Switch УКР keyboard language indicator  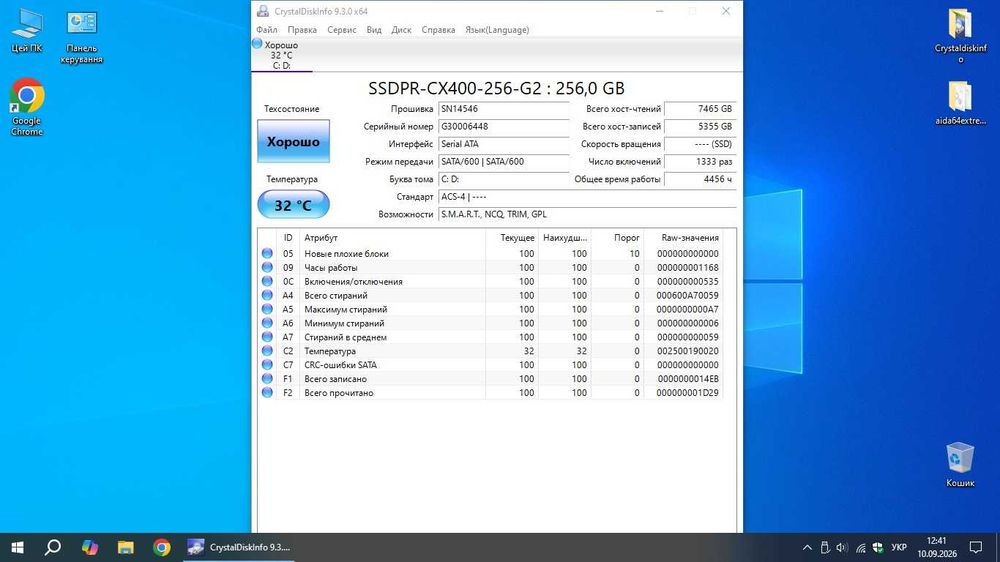[899, 547]
